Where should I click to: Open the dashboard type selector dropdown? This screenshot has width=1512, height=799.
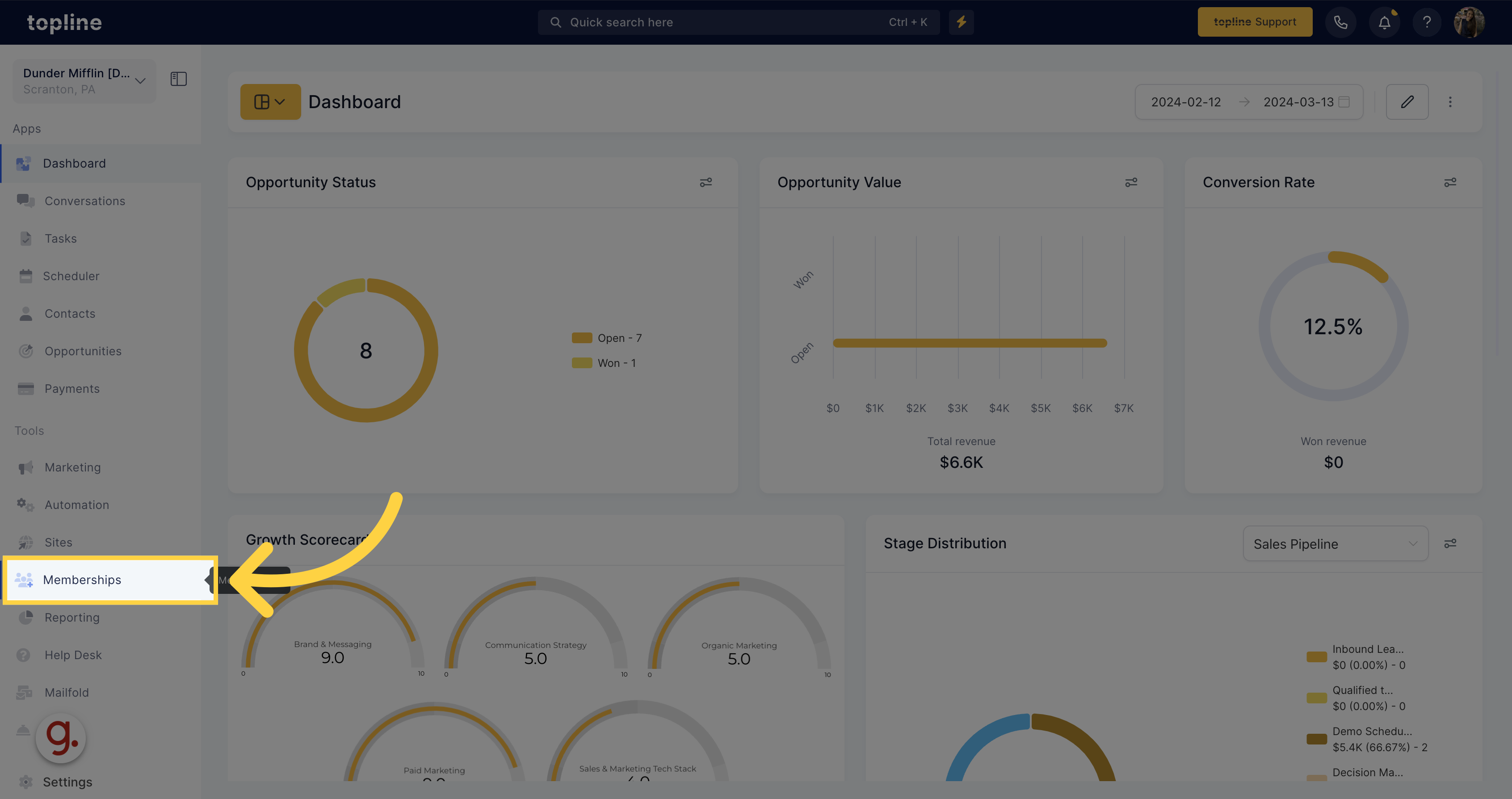click(270, 101)
